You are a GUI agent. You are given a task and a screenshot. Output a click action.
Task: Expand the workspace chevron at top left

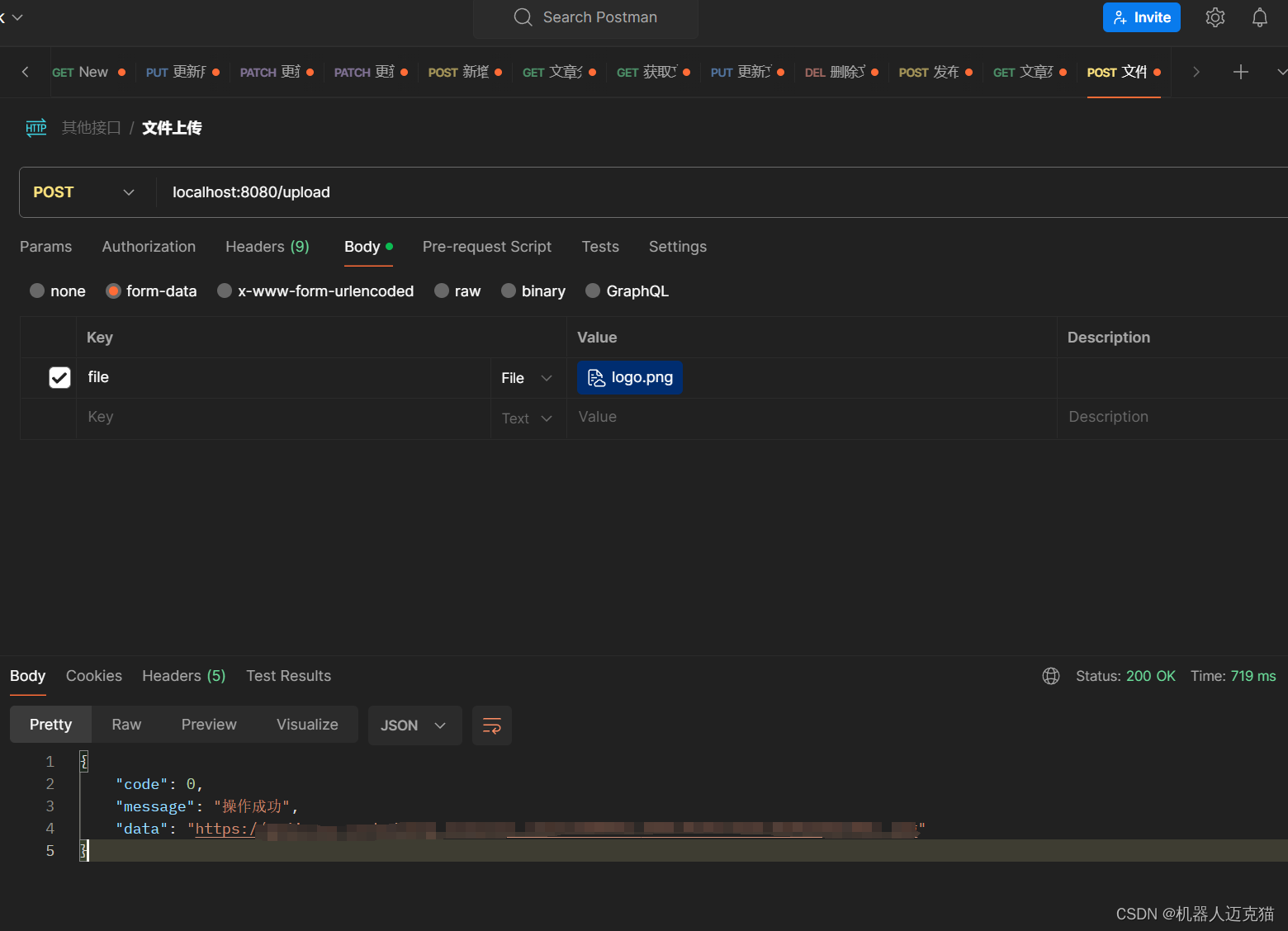tap(17, 17)
